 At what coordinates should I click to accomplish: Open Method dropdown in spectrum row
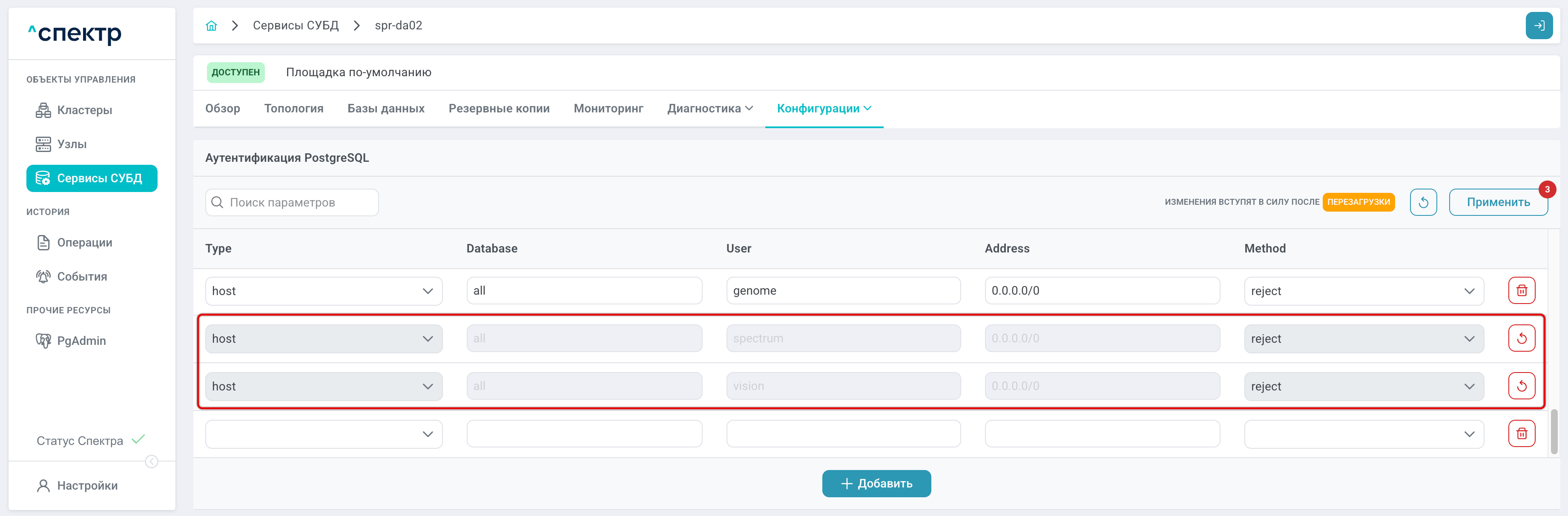(1364, 338)
